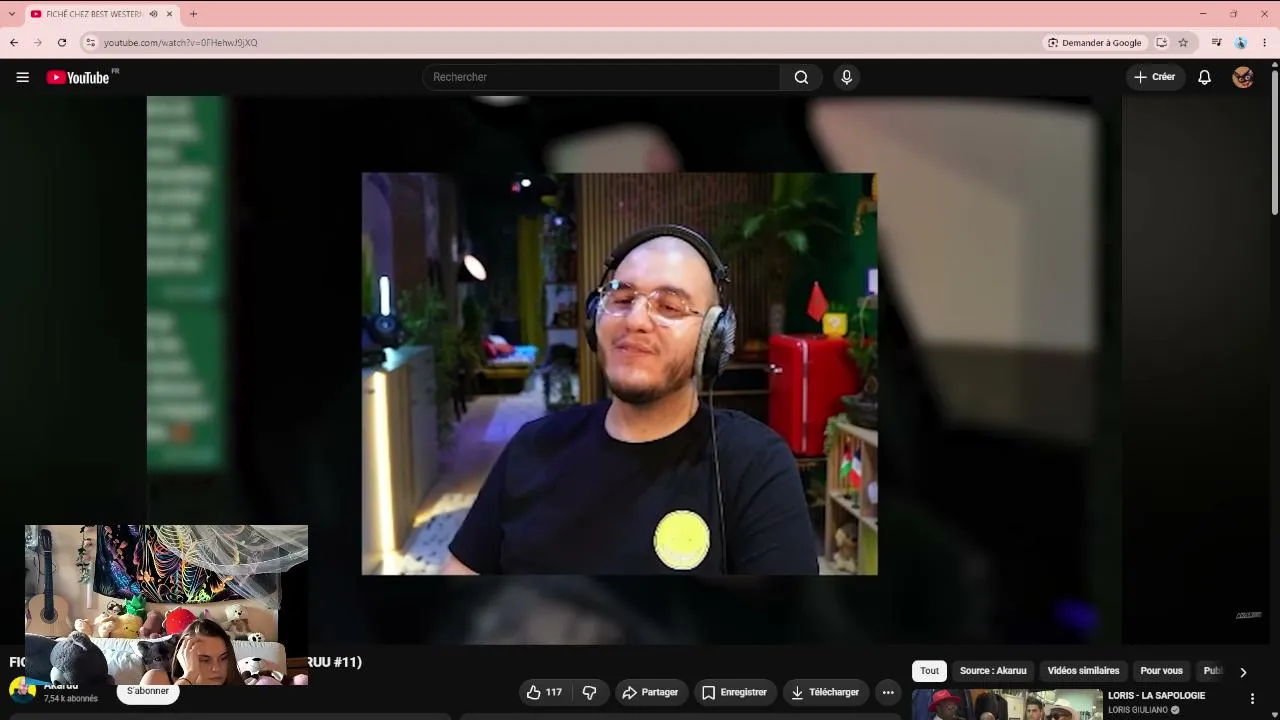This screenshot has height=720, width=1280.
Task: Install the app via address bar icon
Action: (x=1162, y=43)
